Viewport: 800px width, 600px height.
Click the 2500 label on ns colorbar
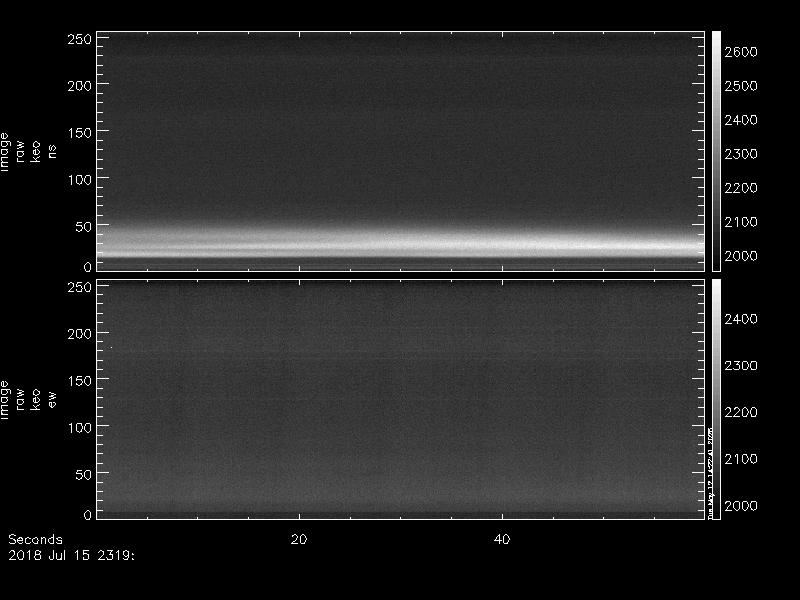(741, 86)
